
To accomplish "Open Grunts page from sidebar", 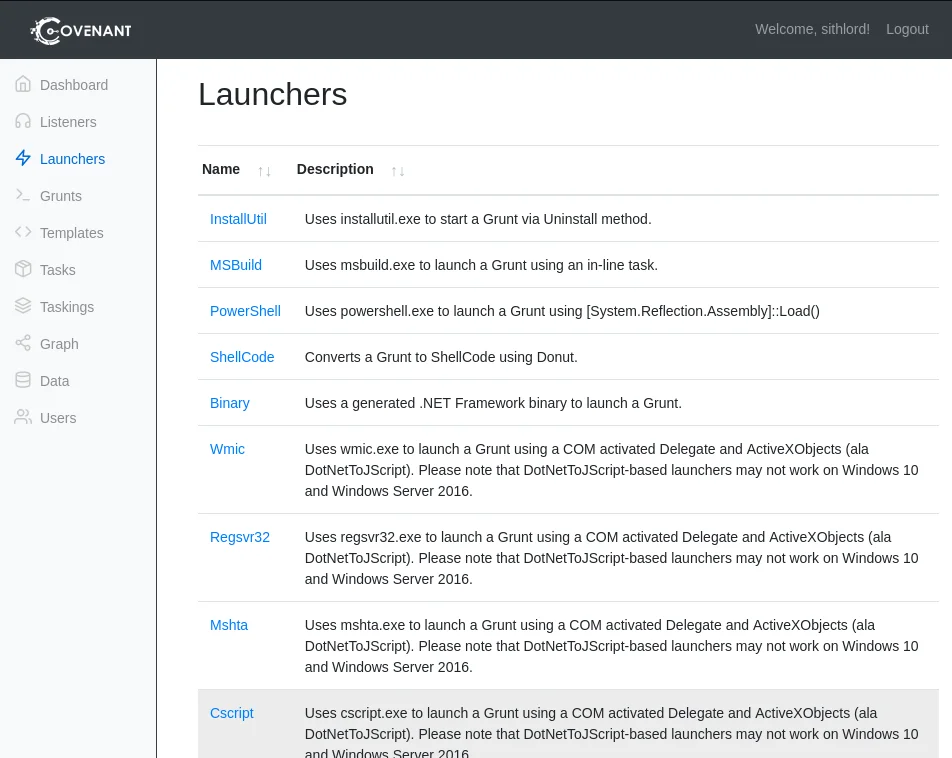I will [61, 196].
